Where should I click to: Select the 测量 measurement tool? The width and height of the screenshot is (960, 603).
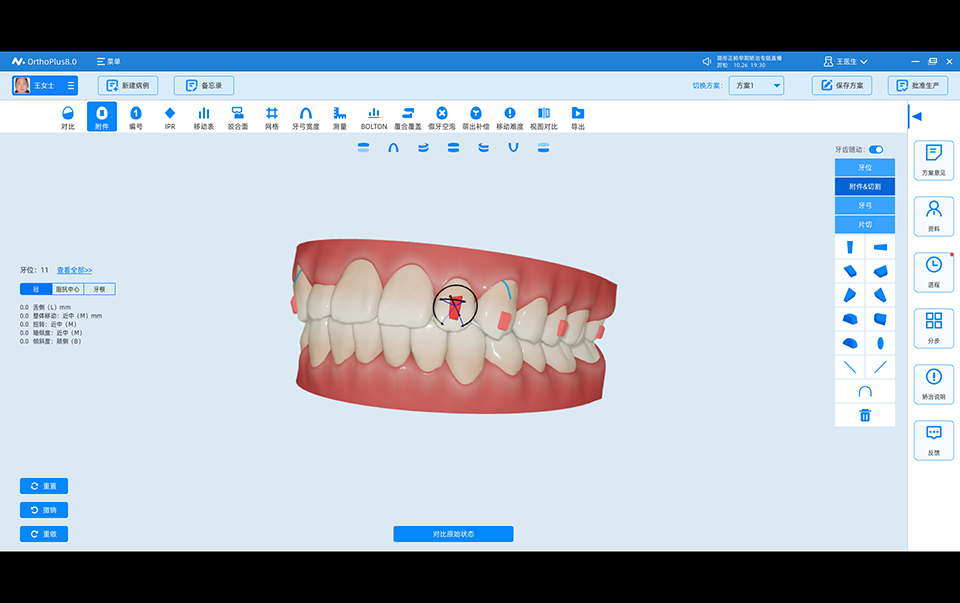click(x=340, y=117)
